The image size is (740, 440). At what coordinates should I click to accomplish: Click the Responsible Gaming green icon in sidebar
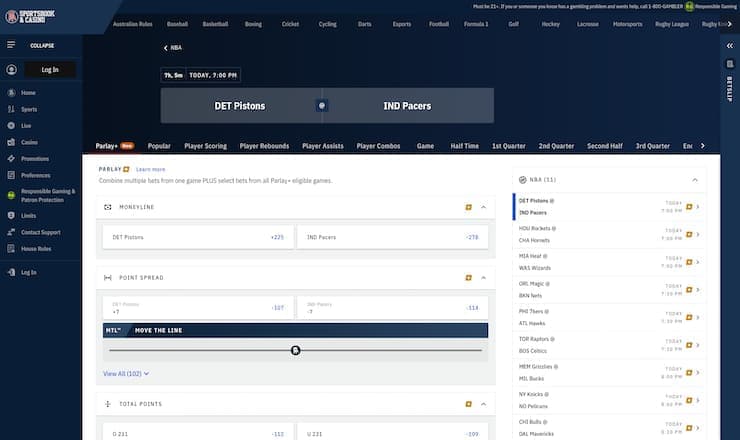coord(11,195)
